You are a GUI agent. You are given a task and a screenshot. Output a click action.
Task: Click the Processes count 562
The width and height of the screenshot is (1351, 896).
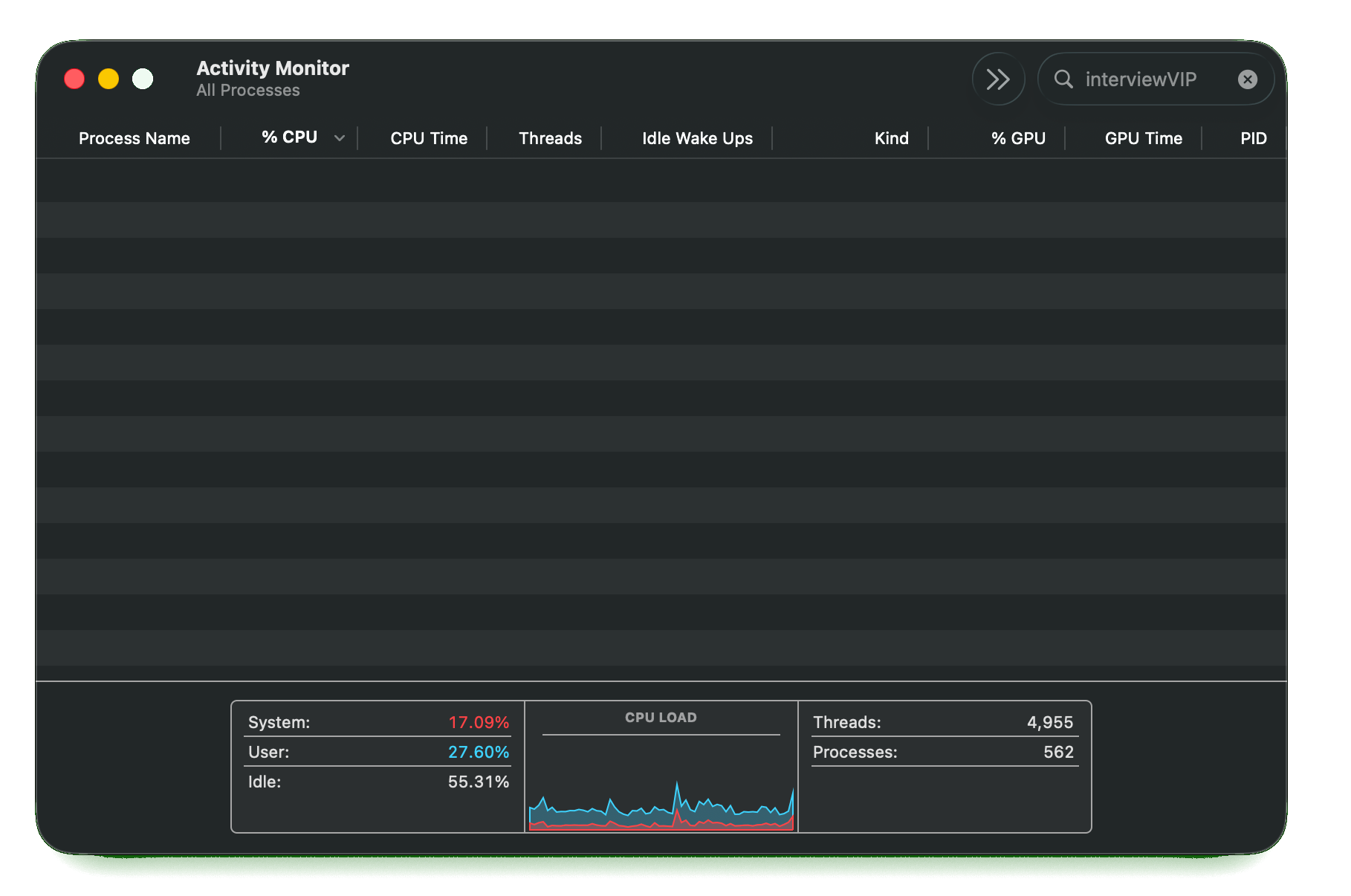pyautogui.click(x=1058, y=752)
